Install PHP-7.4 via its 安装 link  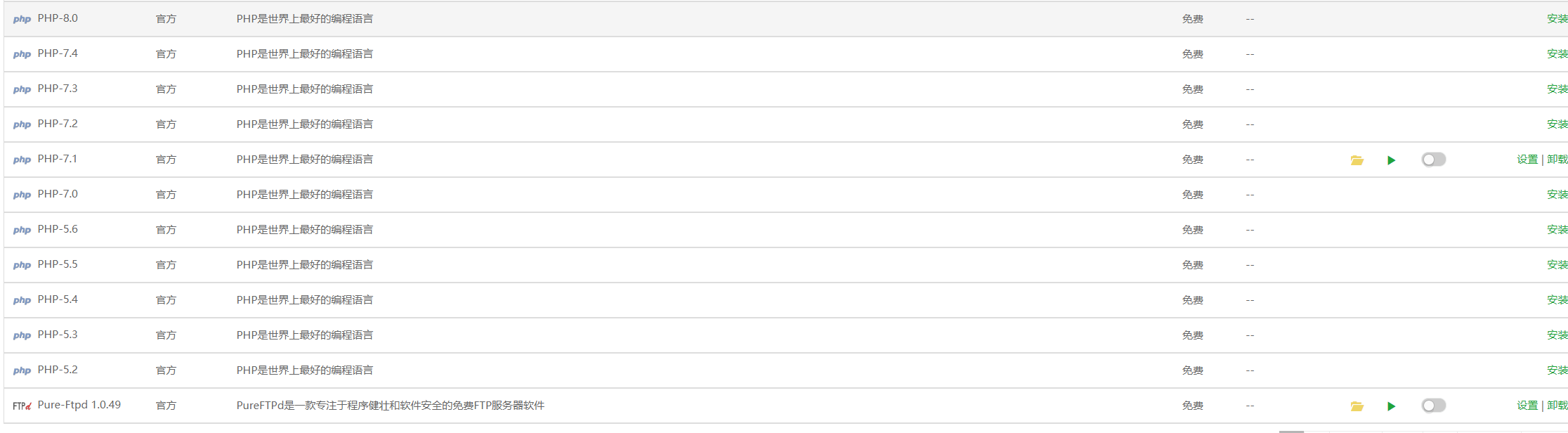click(1557, 54)
